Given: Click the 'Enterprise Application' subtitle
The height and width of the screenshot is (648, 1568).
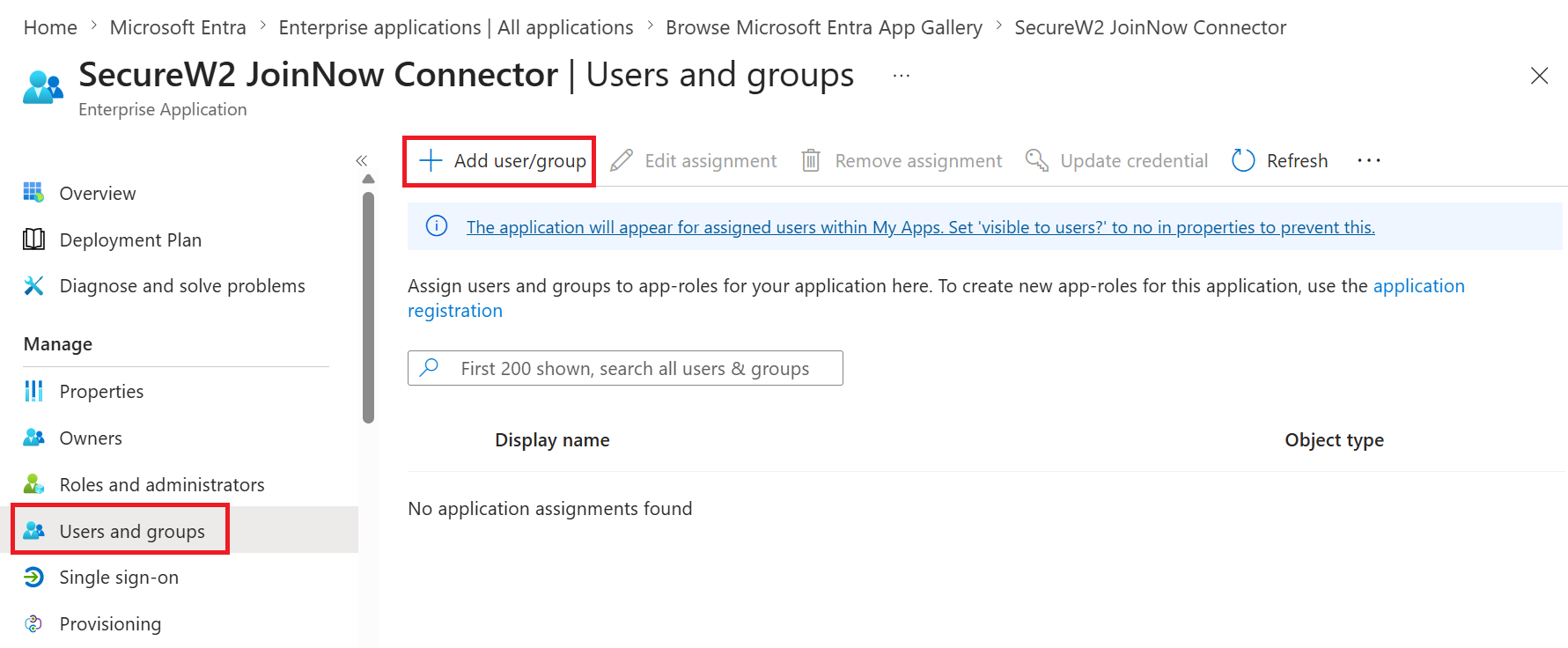Looking at the screenshot, I should [163, 109].
